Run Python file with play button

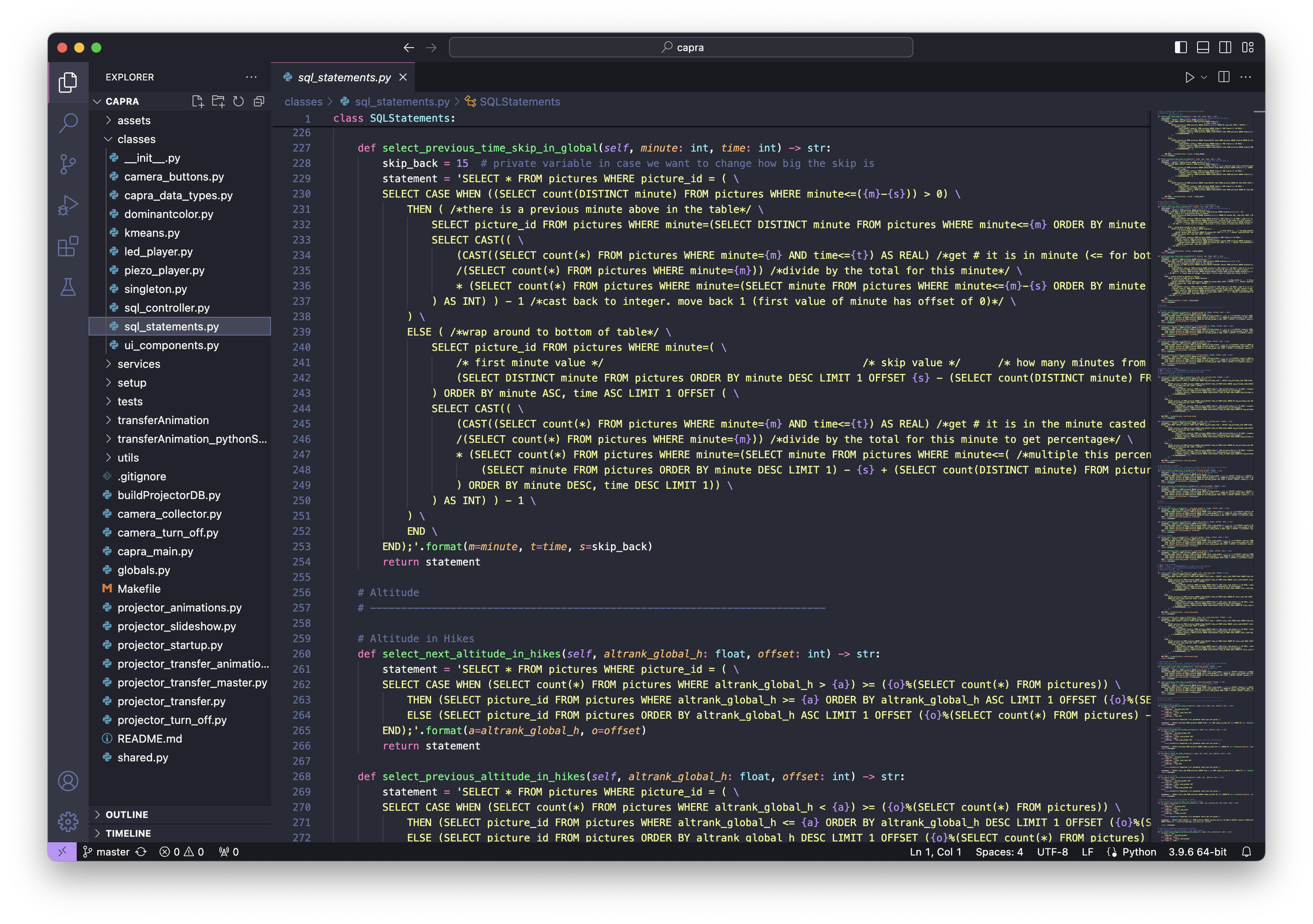(1190, 77)
